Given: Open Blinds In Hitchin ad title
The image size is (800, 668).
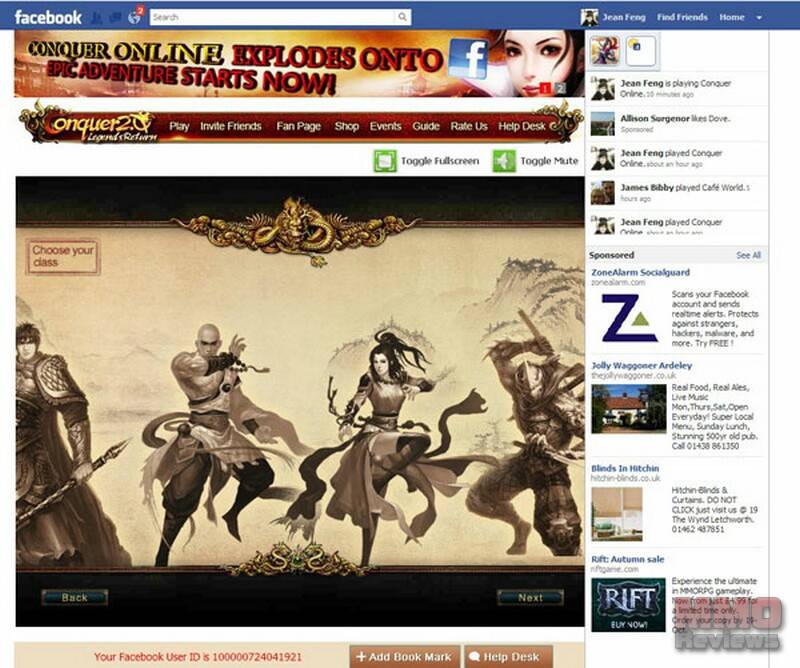Looking at the screenshot, I should pyautogui.click(x=625, y=468).
